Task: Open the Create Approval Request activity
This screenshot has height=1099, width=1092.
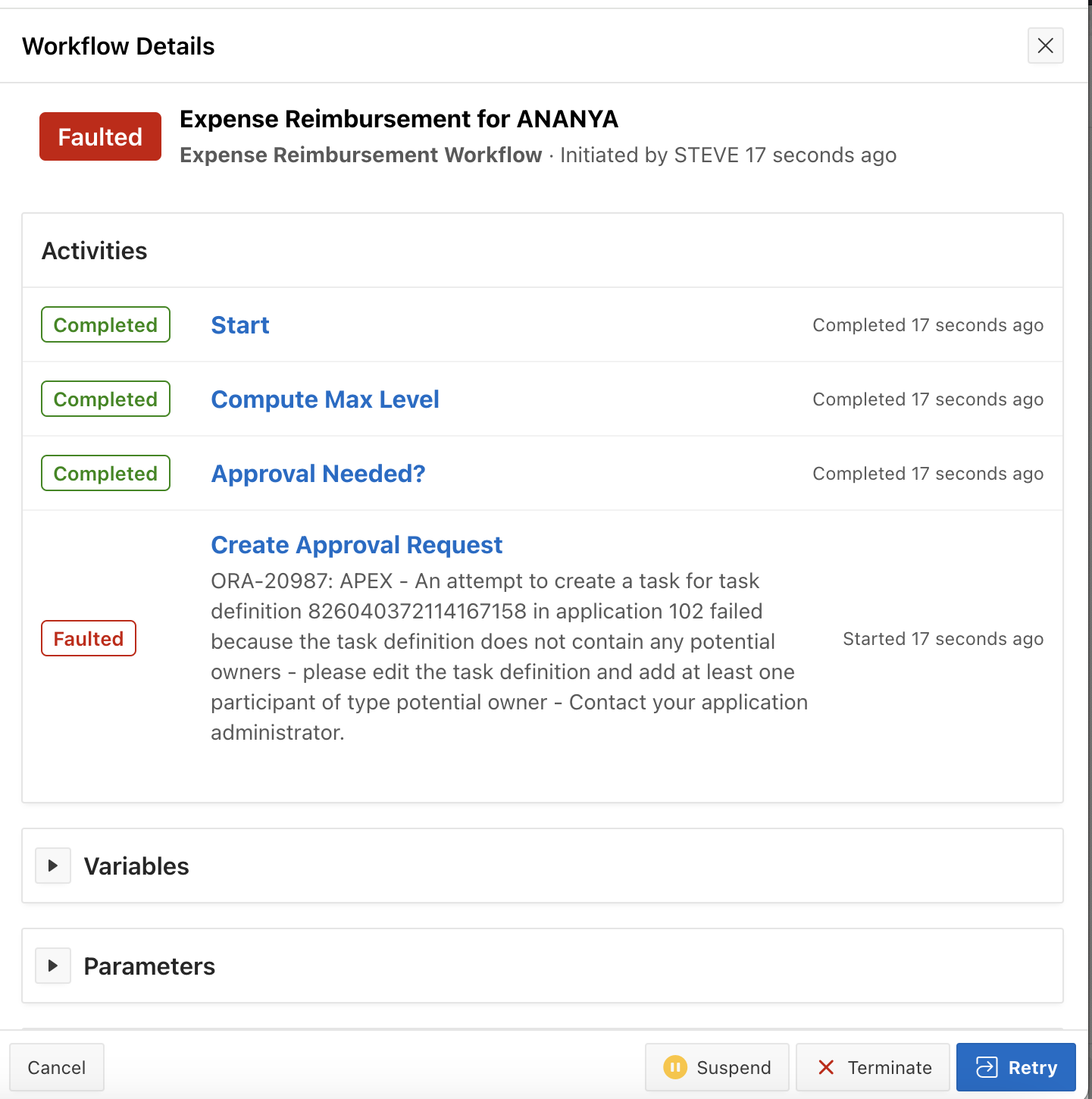Action: (x=356, y=545)
